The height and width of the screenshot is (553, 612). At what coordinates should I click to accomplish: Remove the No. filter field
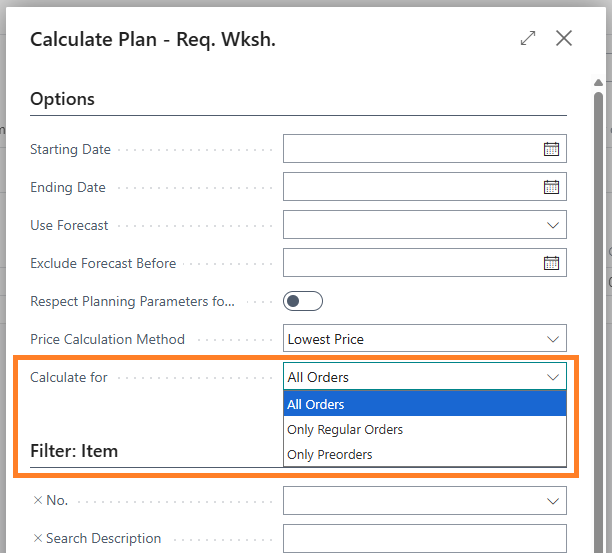[x=38, y=500]
